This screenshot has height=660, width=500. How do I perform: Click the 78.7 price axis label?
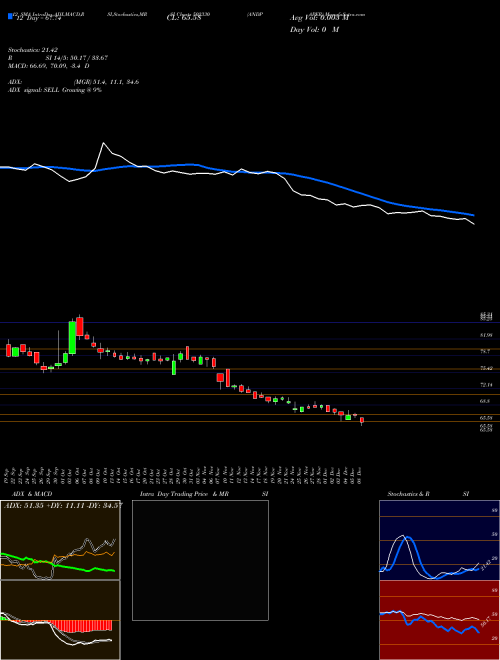pyautogui.click(x=484, y=351)
